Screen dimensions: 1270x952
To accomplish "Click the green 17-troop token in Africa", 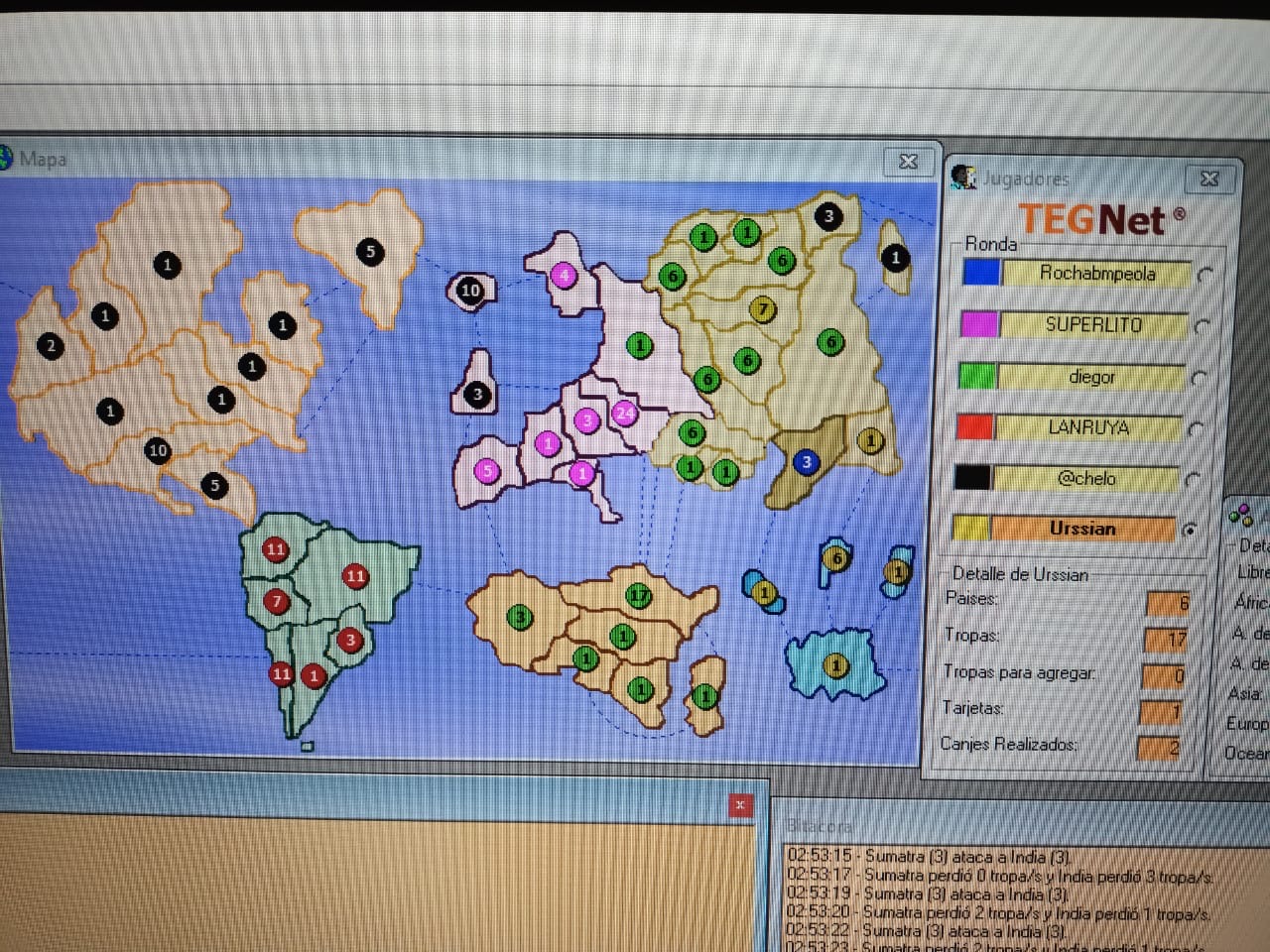I will (639, 595).
